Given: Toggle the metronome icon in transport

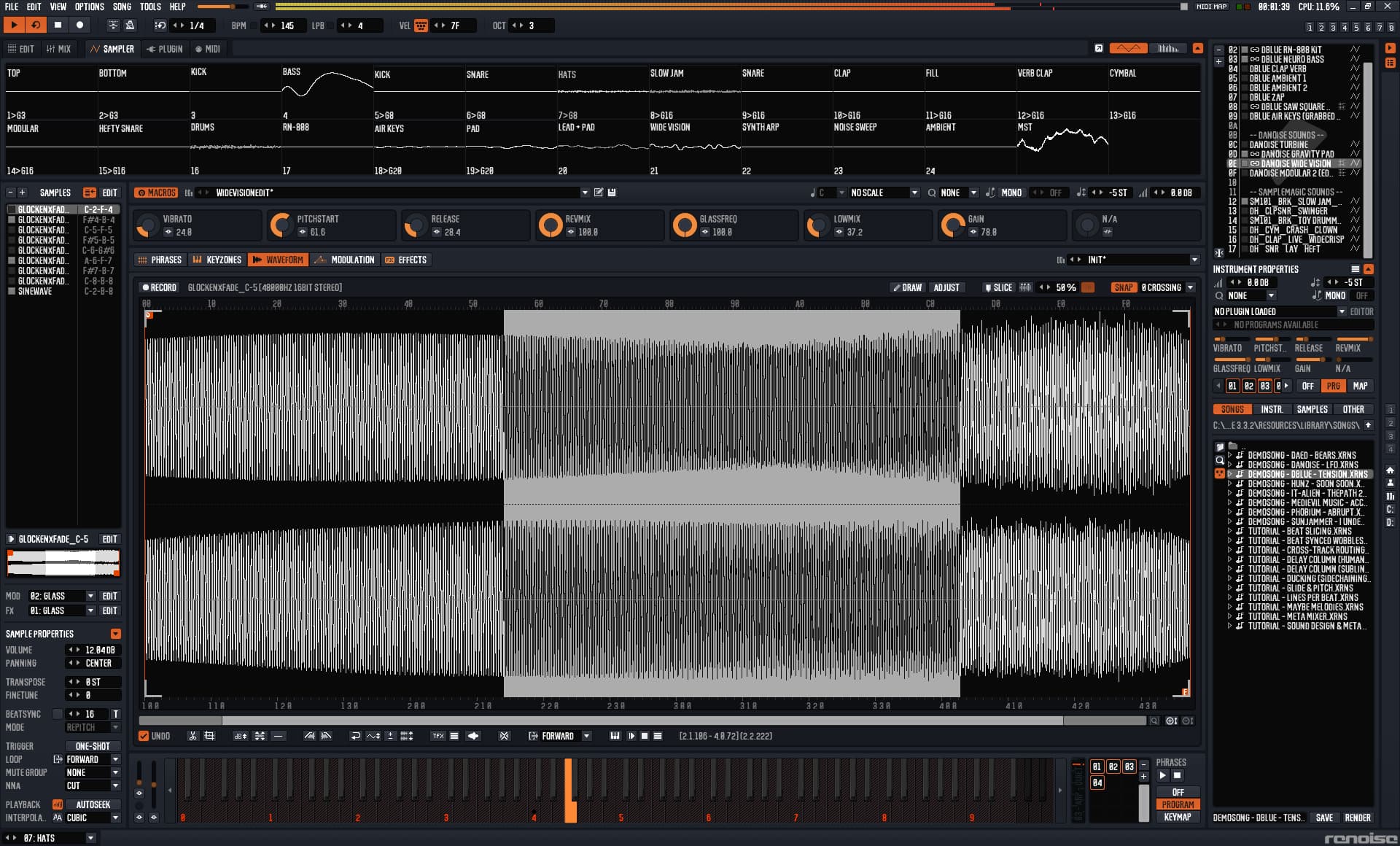Looking at the screenshot, I should click(x=130, y=25).
